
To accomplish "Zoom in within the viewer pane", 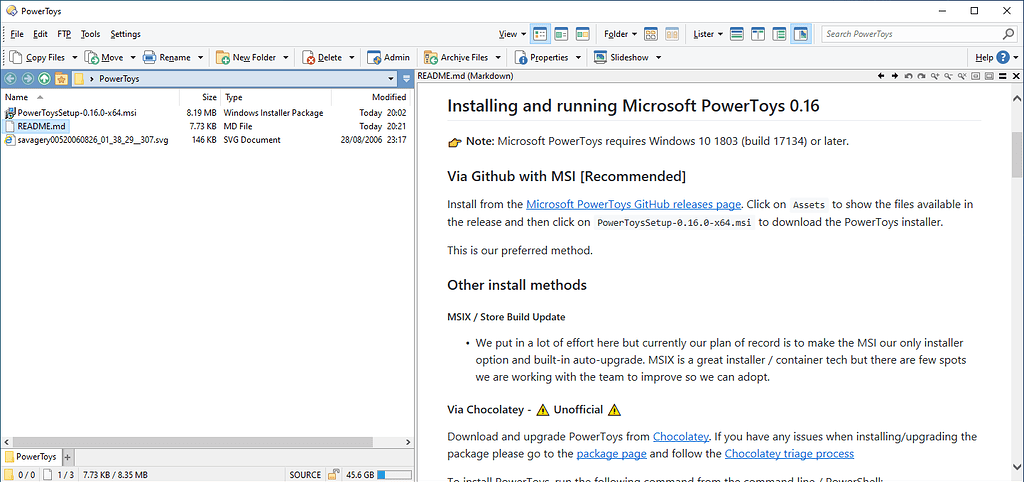I will tap(935, 76).
